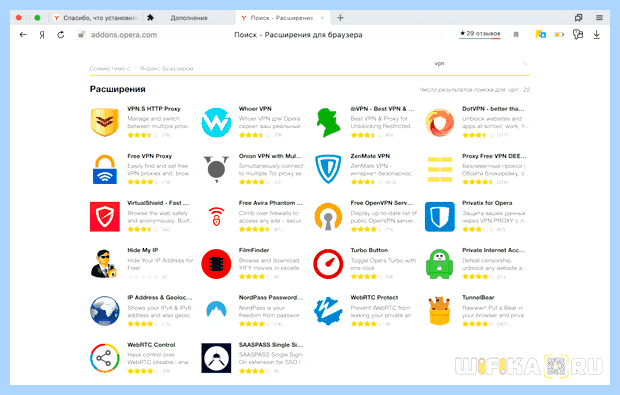Open the Hide My IP agent icon
Viewport: 620px width, 395px height.
[104, 264]
